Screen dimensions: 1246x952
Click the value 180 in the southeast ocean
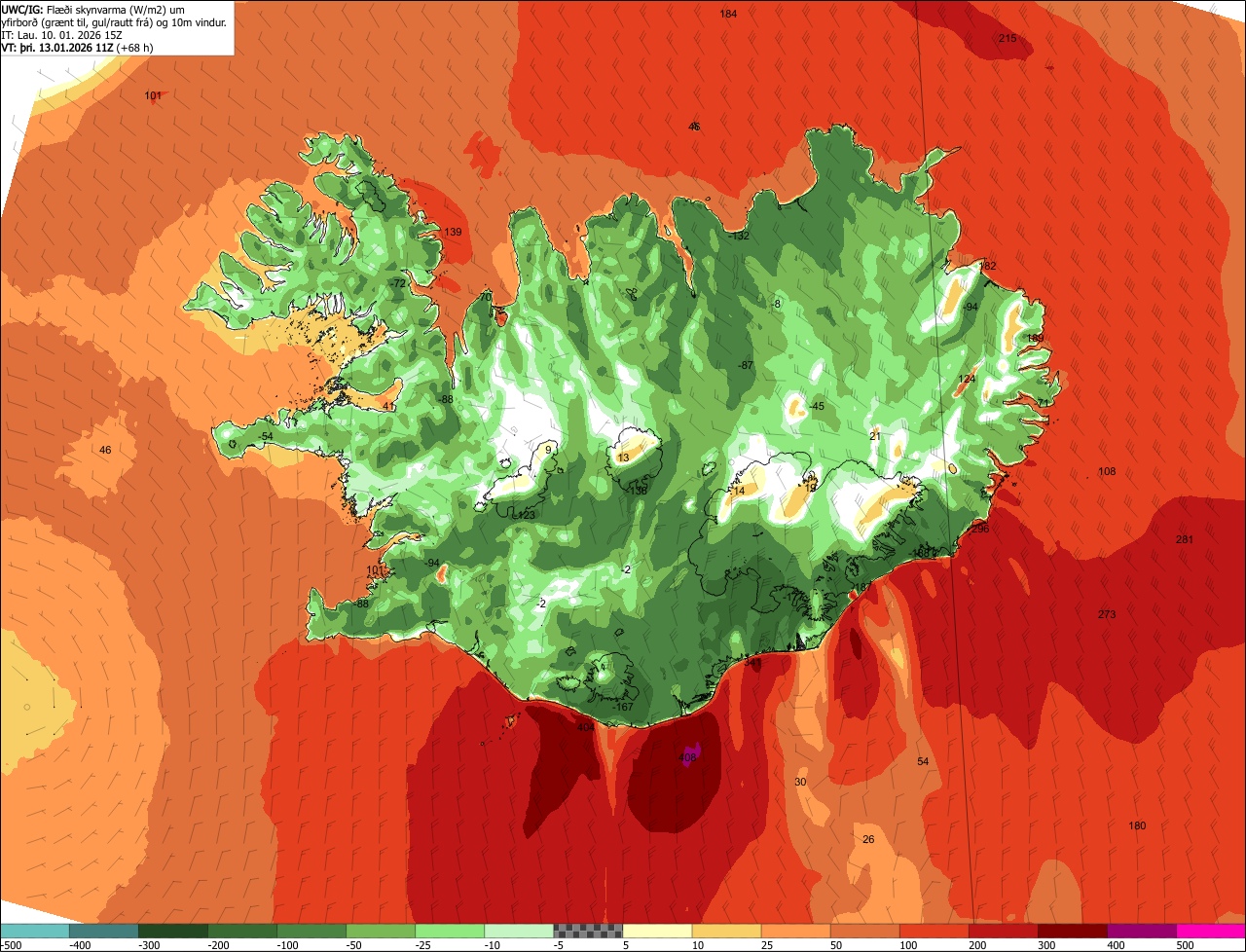click(1137, 826)
